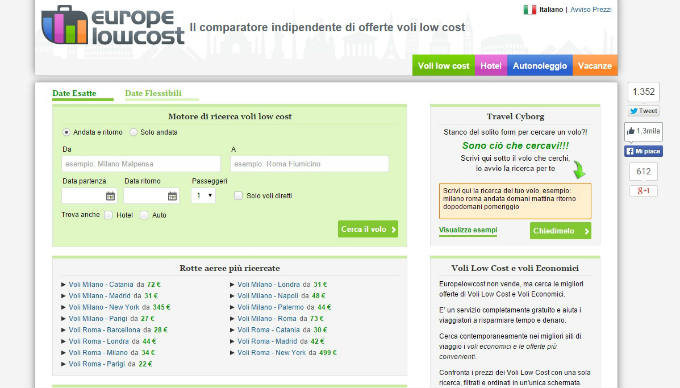Share via the Twitter Tweet button
Viewport: 680px width, 388px height.
coord(644,111)
